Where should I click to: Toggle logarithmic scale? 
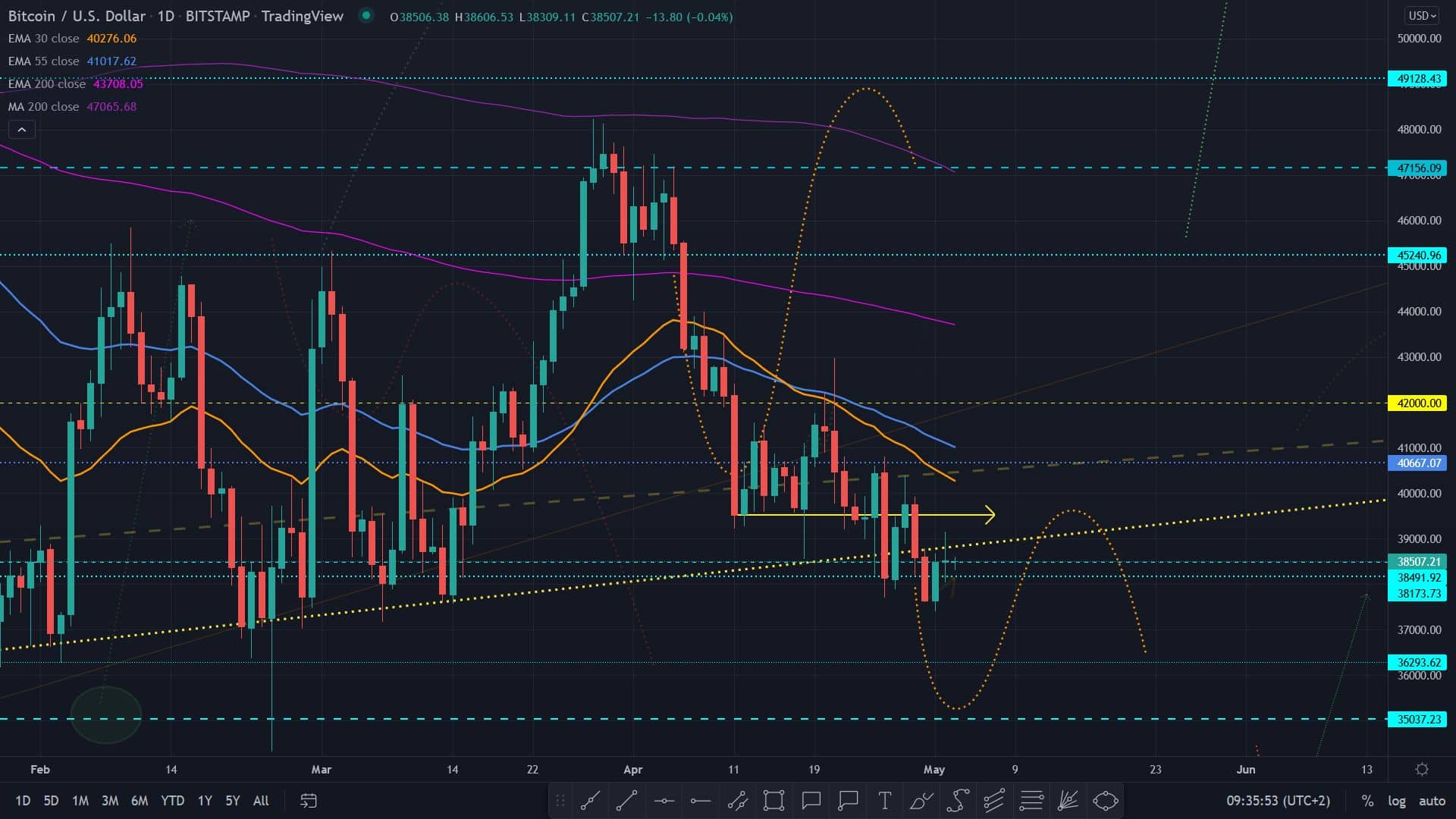pyautogui.click(x=1397, y=801)
